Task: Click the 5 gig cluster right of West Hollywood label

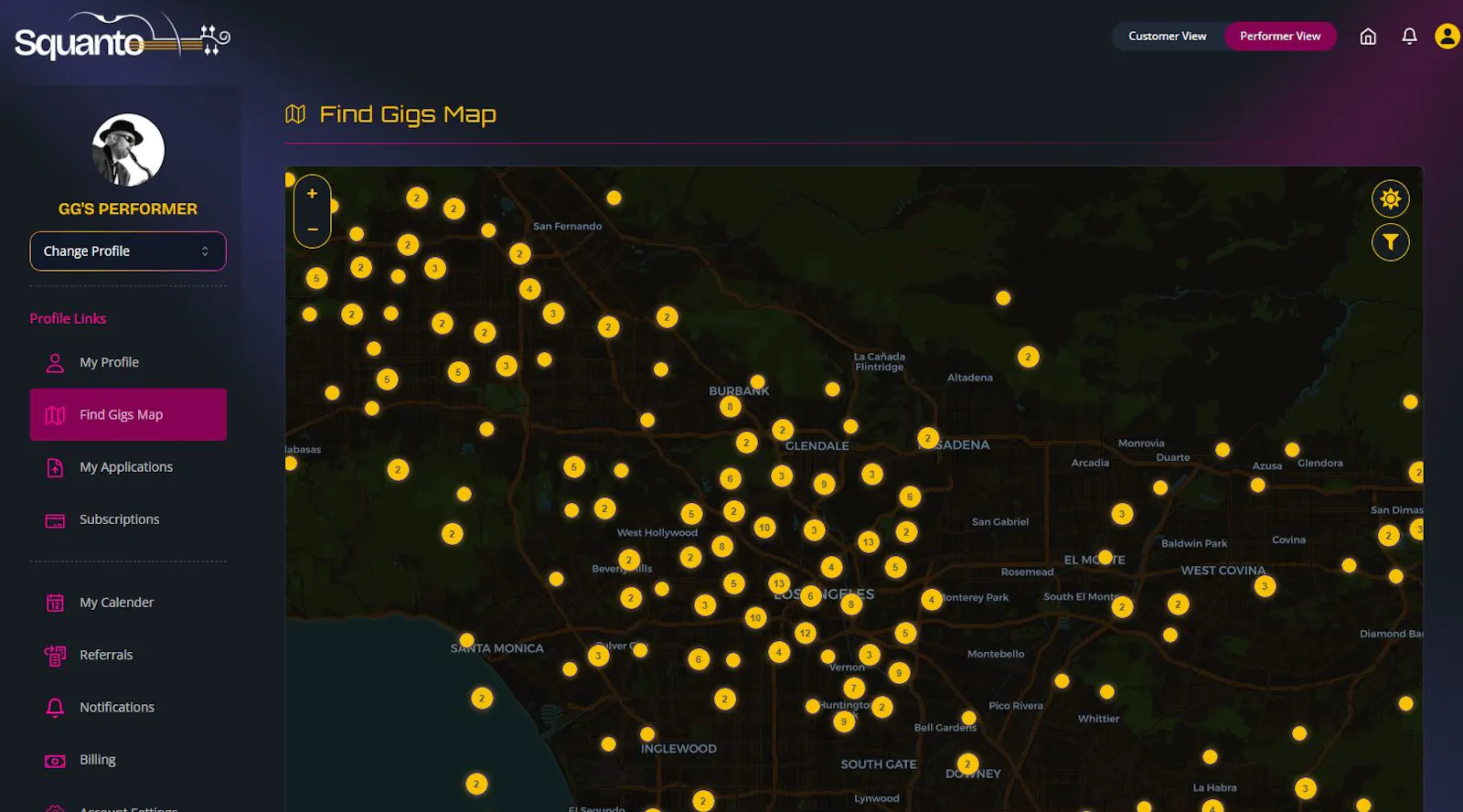Action: click(691, 514)
